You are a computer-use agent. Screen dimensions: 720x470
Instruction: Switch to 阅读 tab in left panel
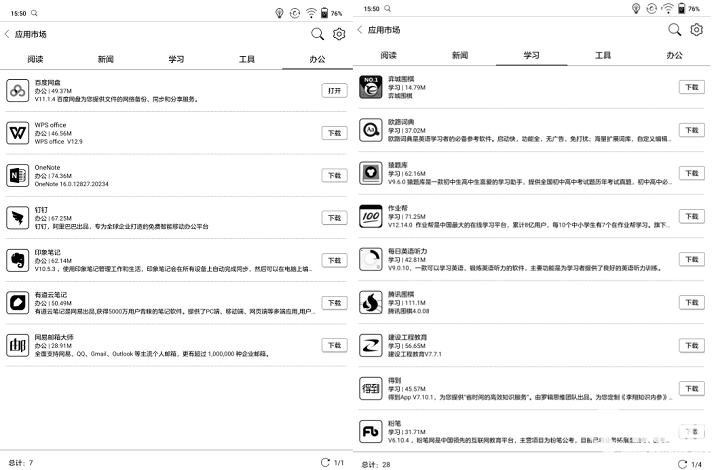[x=35, y=59]
